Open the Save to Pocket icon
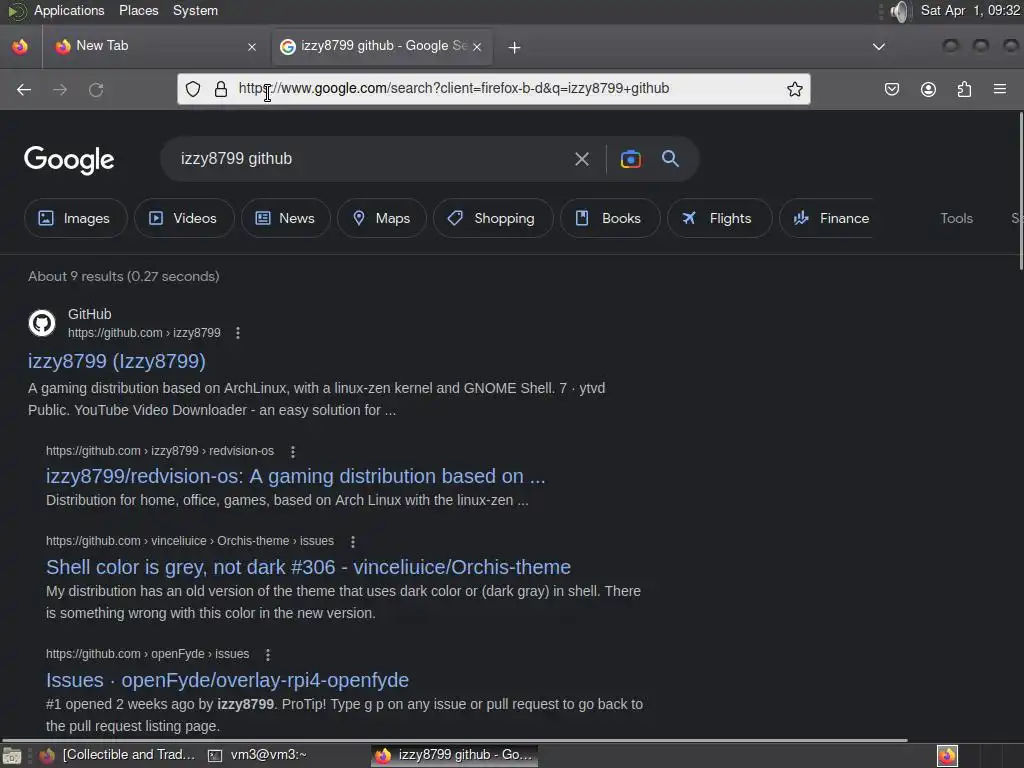 click(x=891, y=89)
